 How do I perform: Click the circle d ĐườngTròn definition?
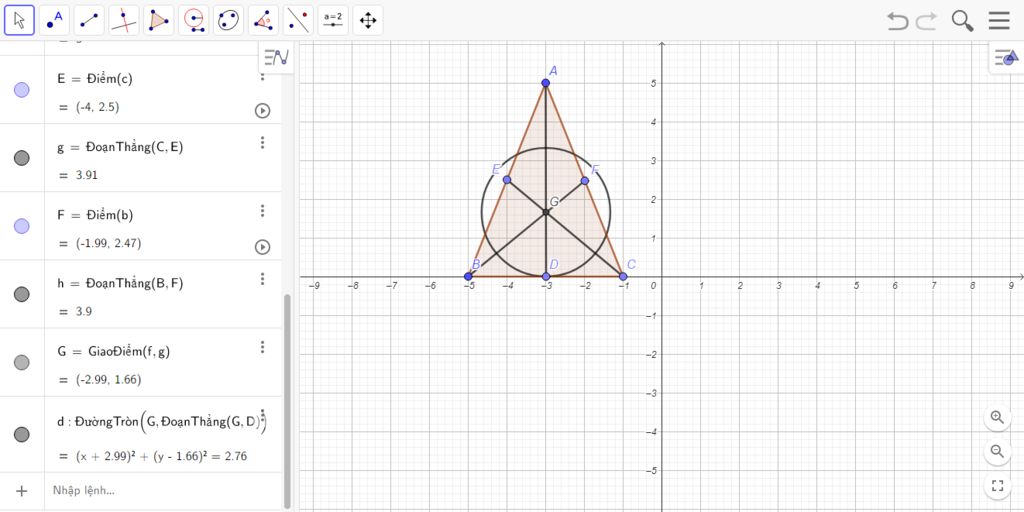click(x=161, y=422)
